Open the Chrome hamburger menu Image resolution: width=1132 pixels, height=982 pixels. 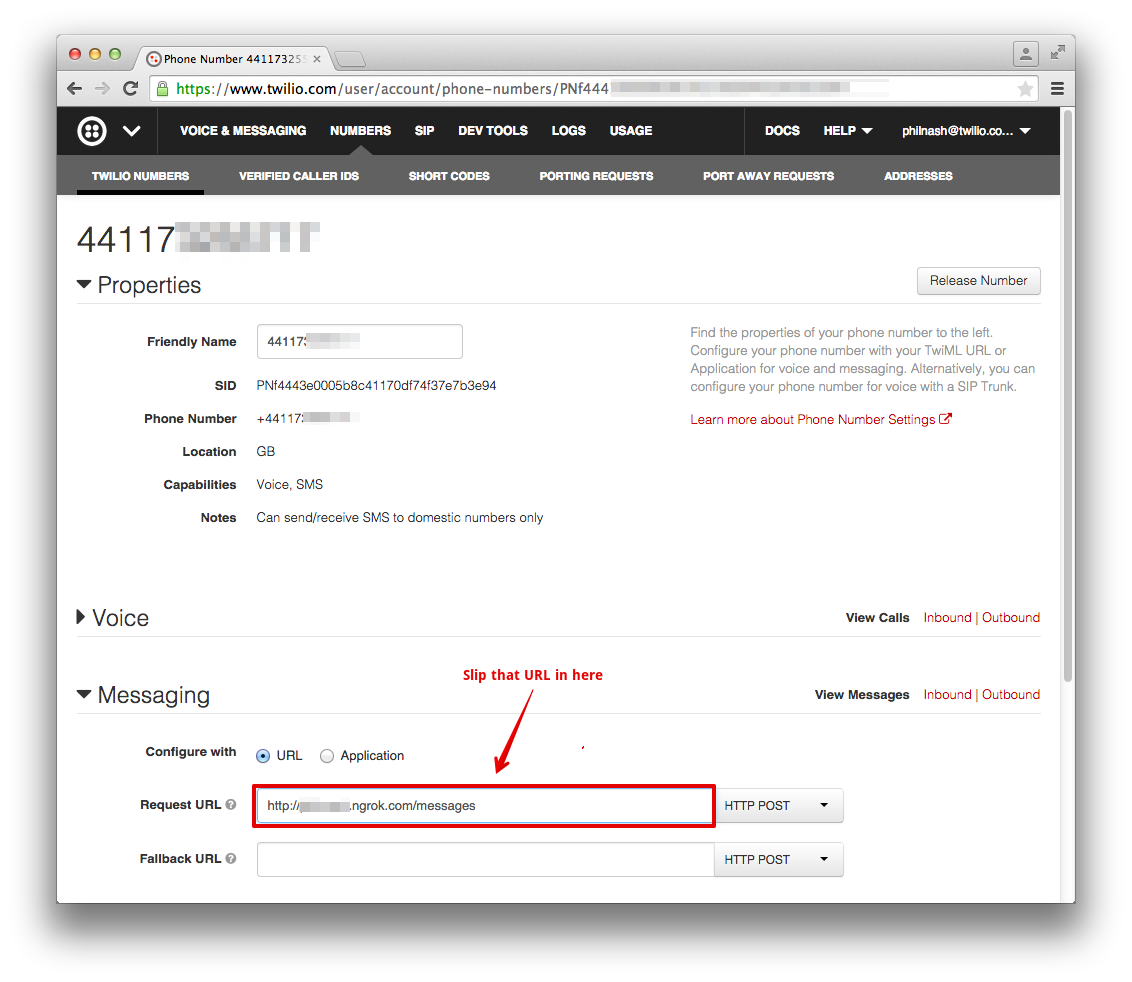point(1057,89)
